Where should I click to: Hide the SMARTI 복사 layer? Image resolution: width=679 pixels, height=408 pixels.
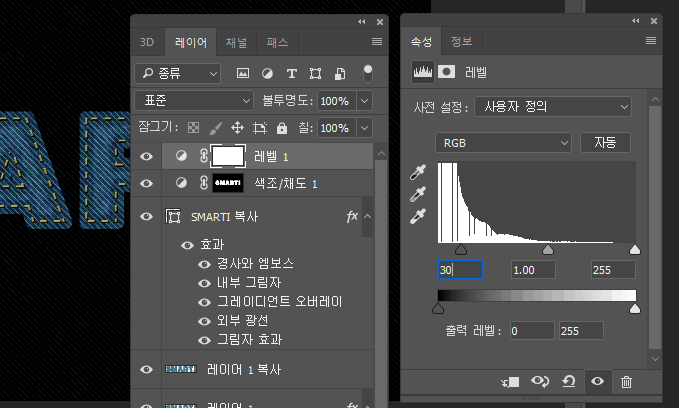click(x=146, y=216)
